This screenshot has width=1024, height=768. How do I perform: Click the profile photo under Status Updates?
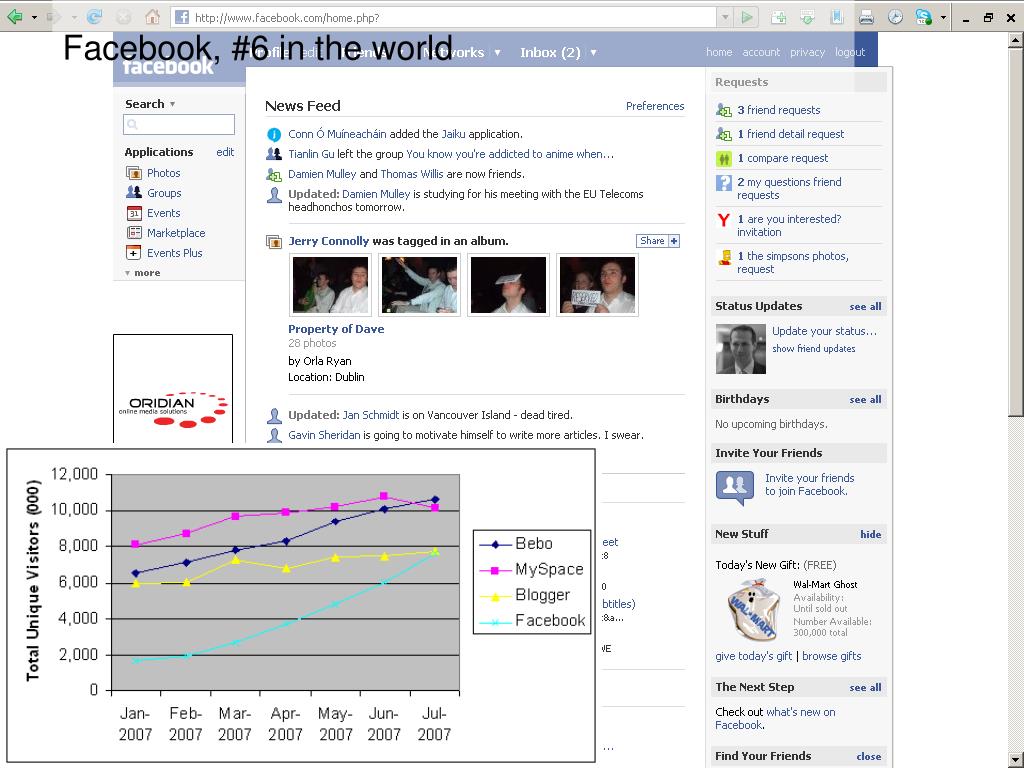(741, 350)
